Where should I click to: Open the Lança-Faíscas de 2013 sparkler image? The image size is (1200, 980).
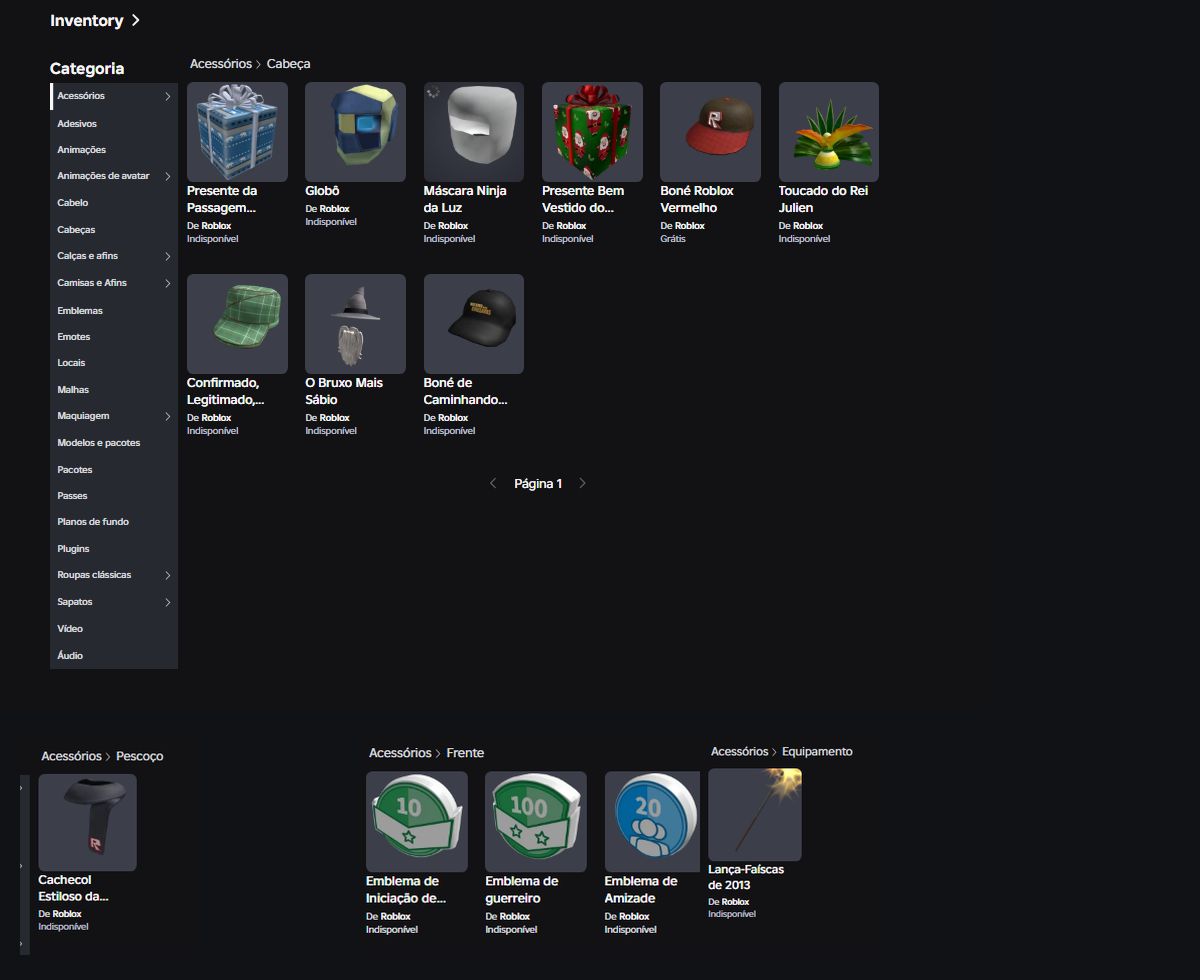click(x=755, y=814)
